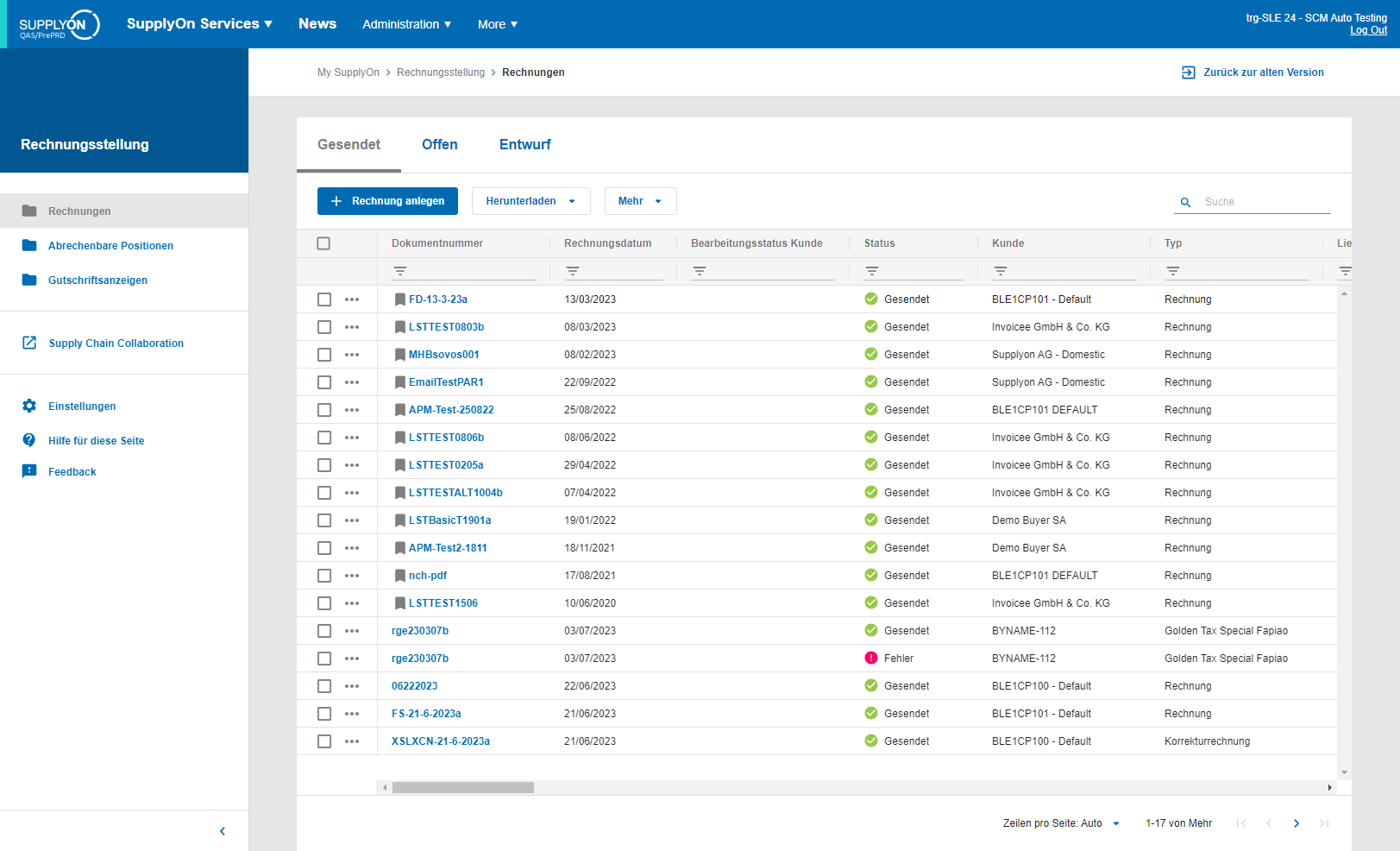
Task: Select checkbox for FD-13-3-23a row
Action: coord(324,299)
